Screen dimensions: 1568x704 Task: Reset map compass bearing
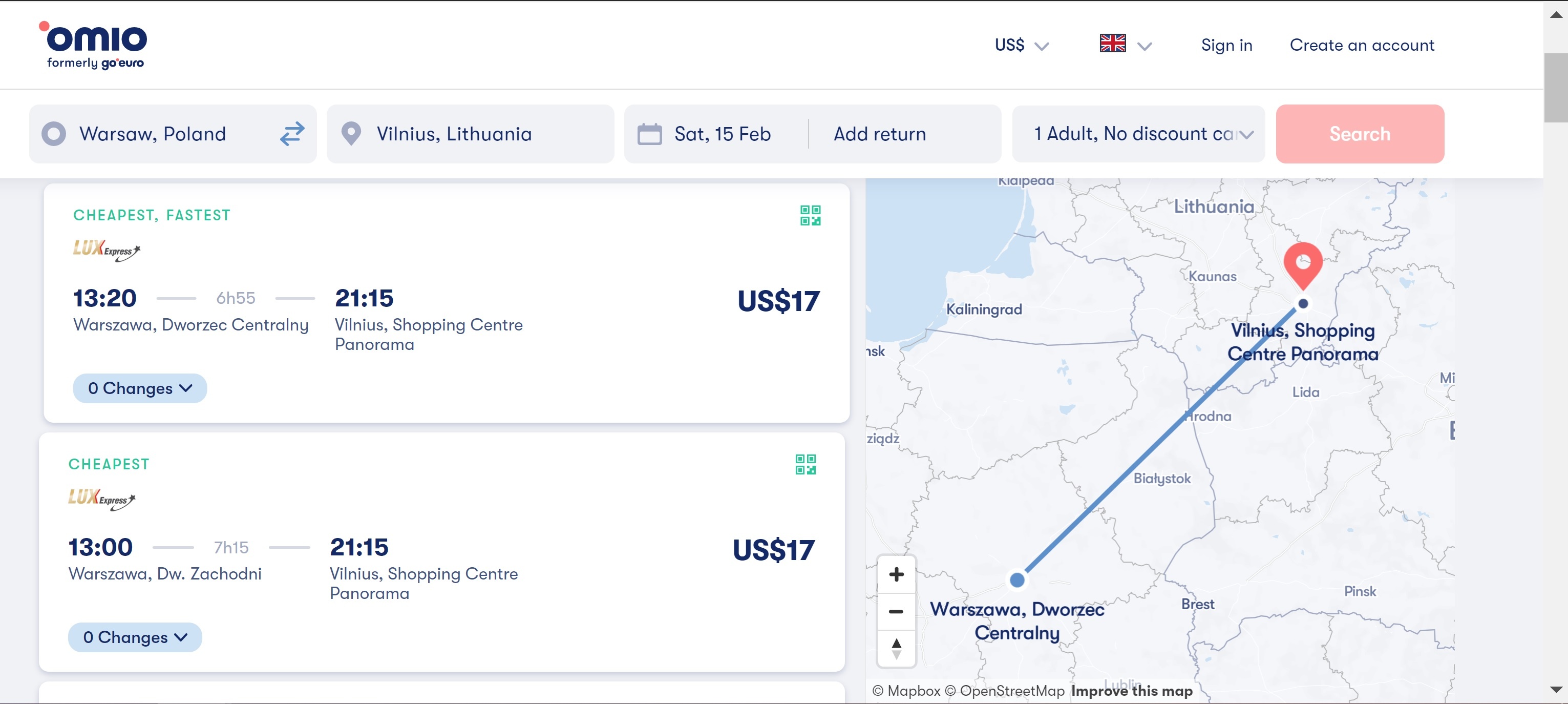coord(896,648)
